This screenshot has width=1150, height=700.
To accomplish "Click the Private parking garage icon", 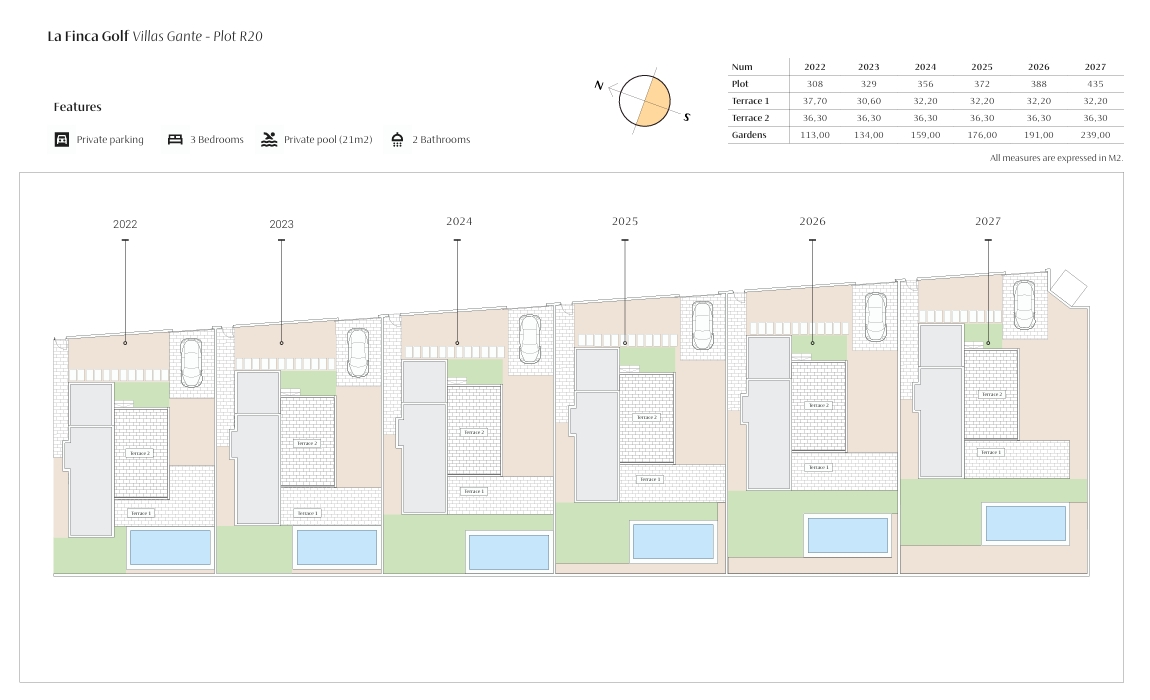I will click(62, 140).
